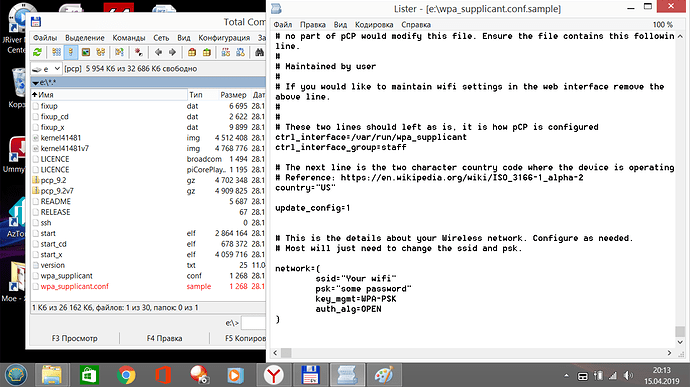
Task: Open the Кодировка menu in Lister
Action: [x=374, y=25]
